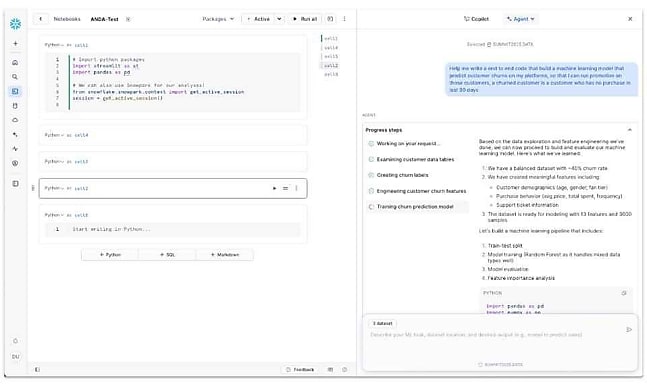
Task: Click the square icon right of Run all
Action: [x=330, y=19]
